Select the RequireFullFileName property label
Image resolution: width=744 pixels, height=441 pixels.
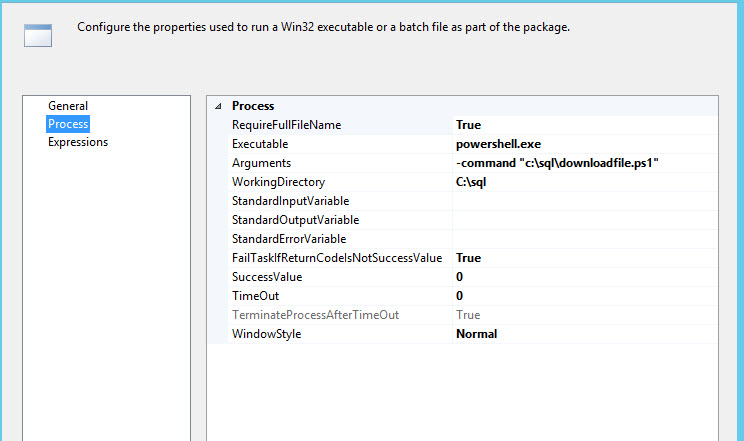[x=286, y=125]
